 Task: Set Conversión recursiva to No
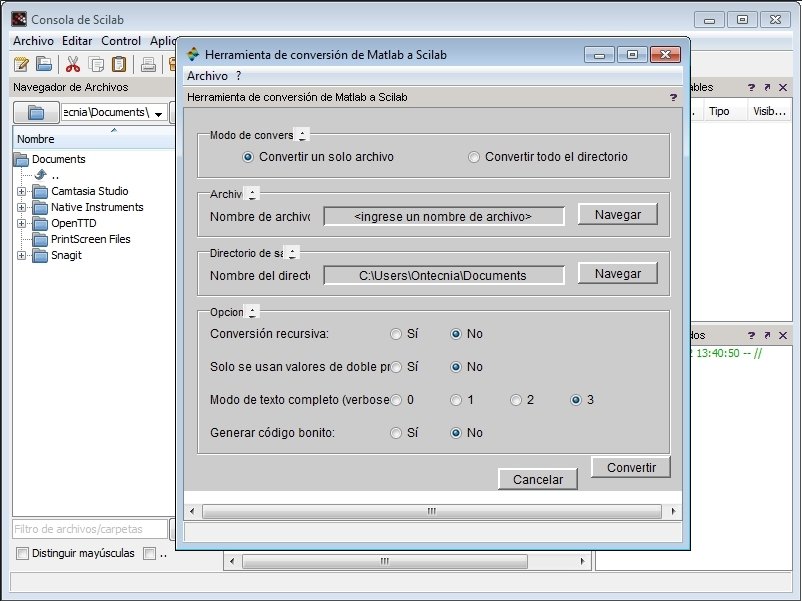coord(456,334)
